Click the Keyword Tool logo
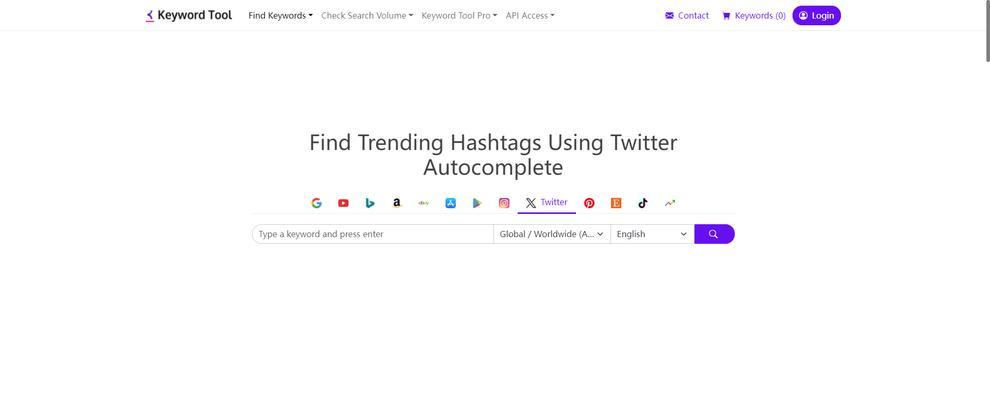The width and height of the screenshot is (990, 400). [x=189, y=15]
